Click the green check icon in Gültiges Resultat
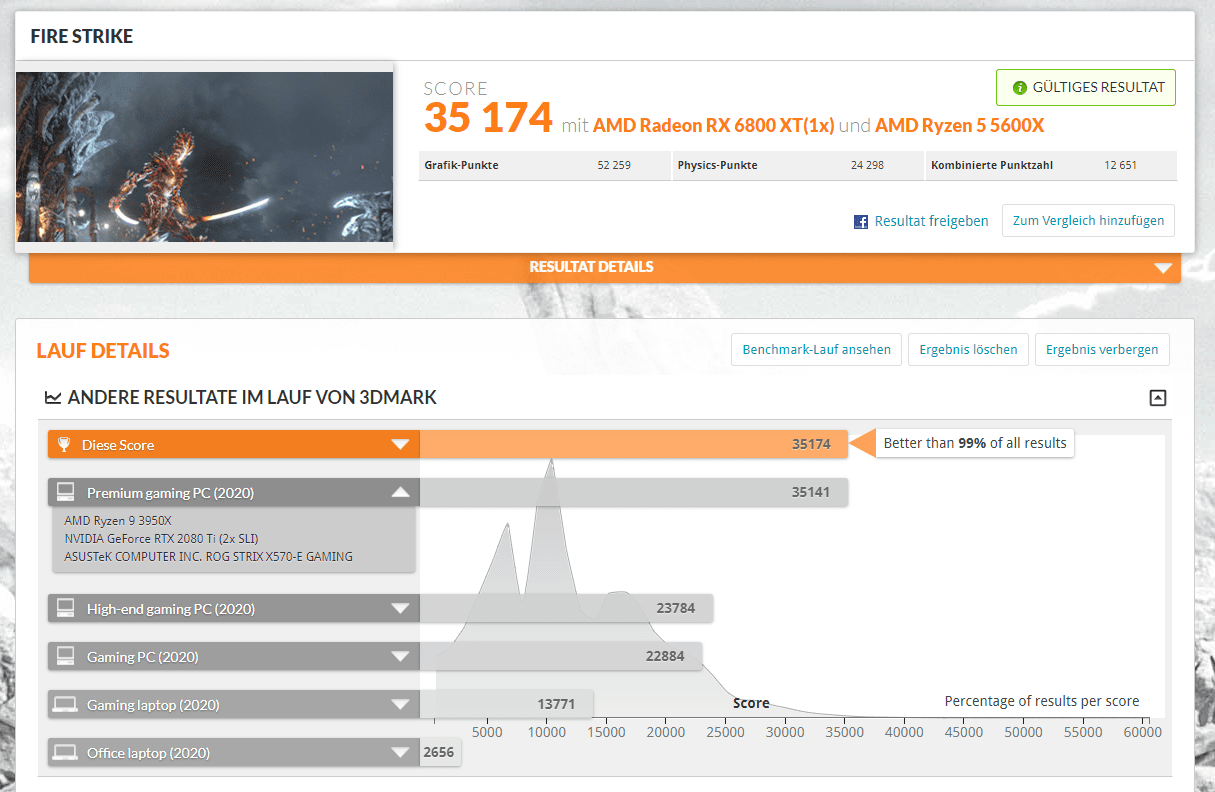The width and height of the screenshot is (1215, 792). coord(1020,88)
